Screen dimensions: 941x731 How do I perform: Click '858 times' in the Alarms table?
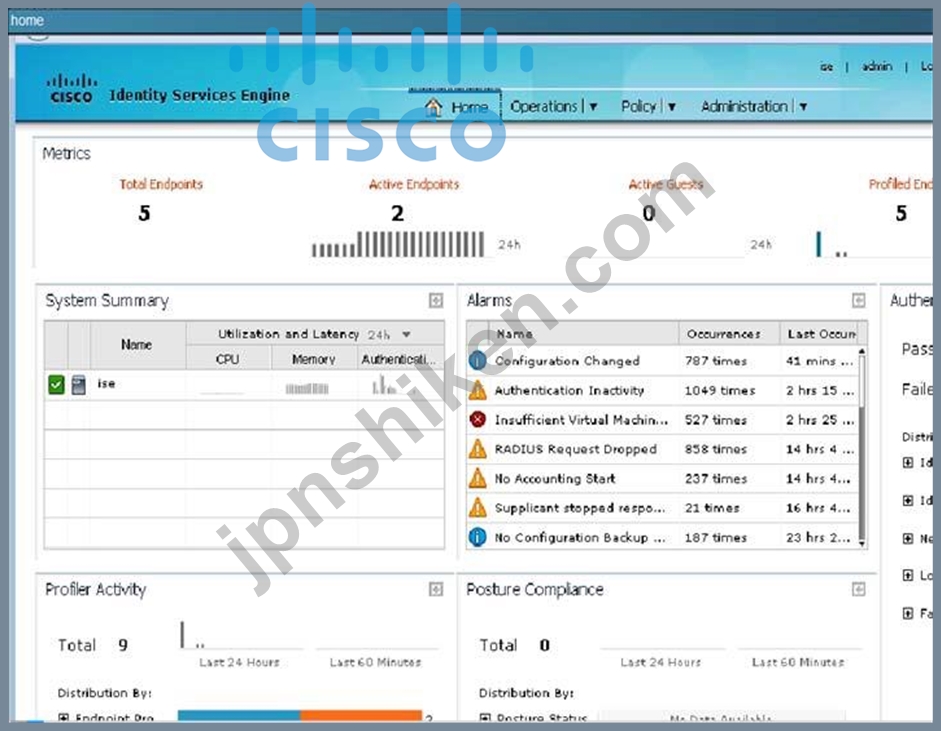(x=715, y=449)
